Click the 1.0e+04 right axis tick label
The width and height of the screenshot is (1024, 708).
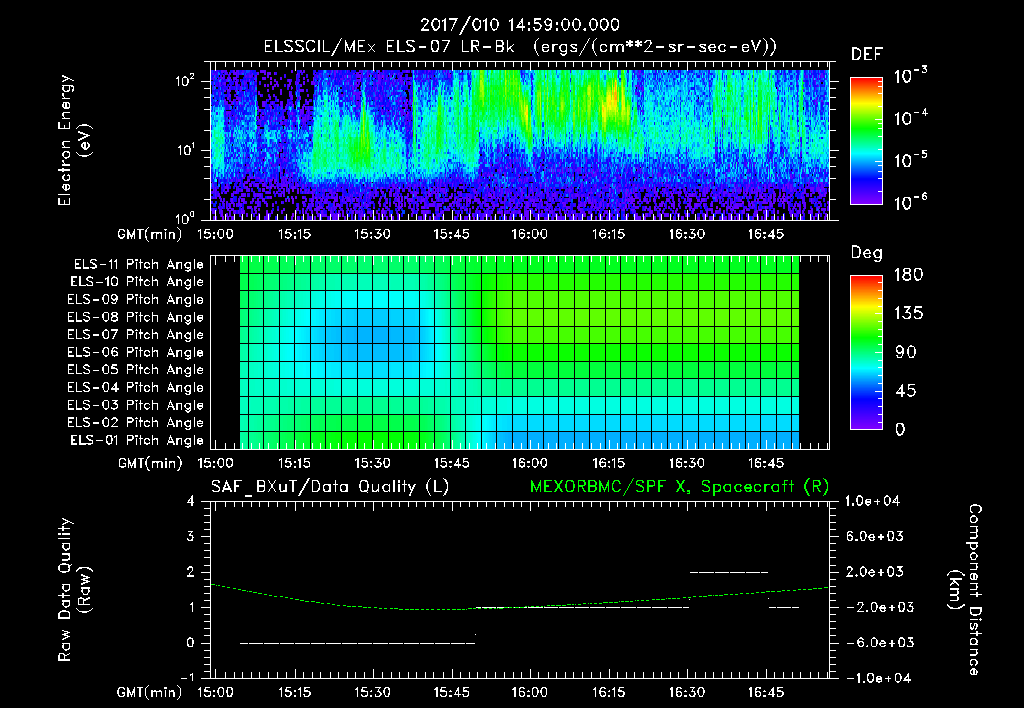click(x=872, y=502)
